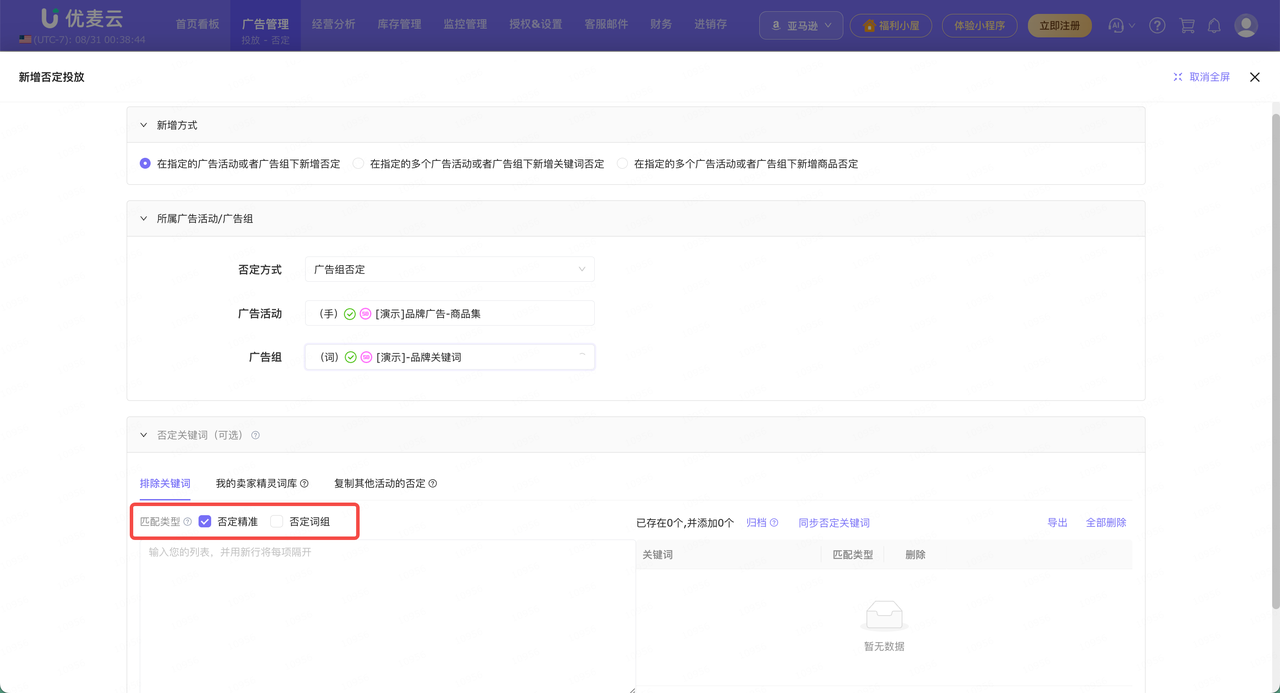The image size is (1280, 693).
Task: Open the 广告活动 selector
Action: coord(450,313)
